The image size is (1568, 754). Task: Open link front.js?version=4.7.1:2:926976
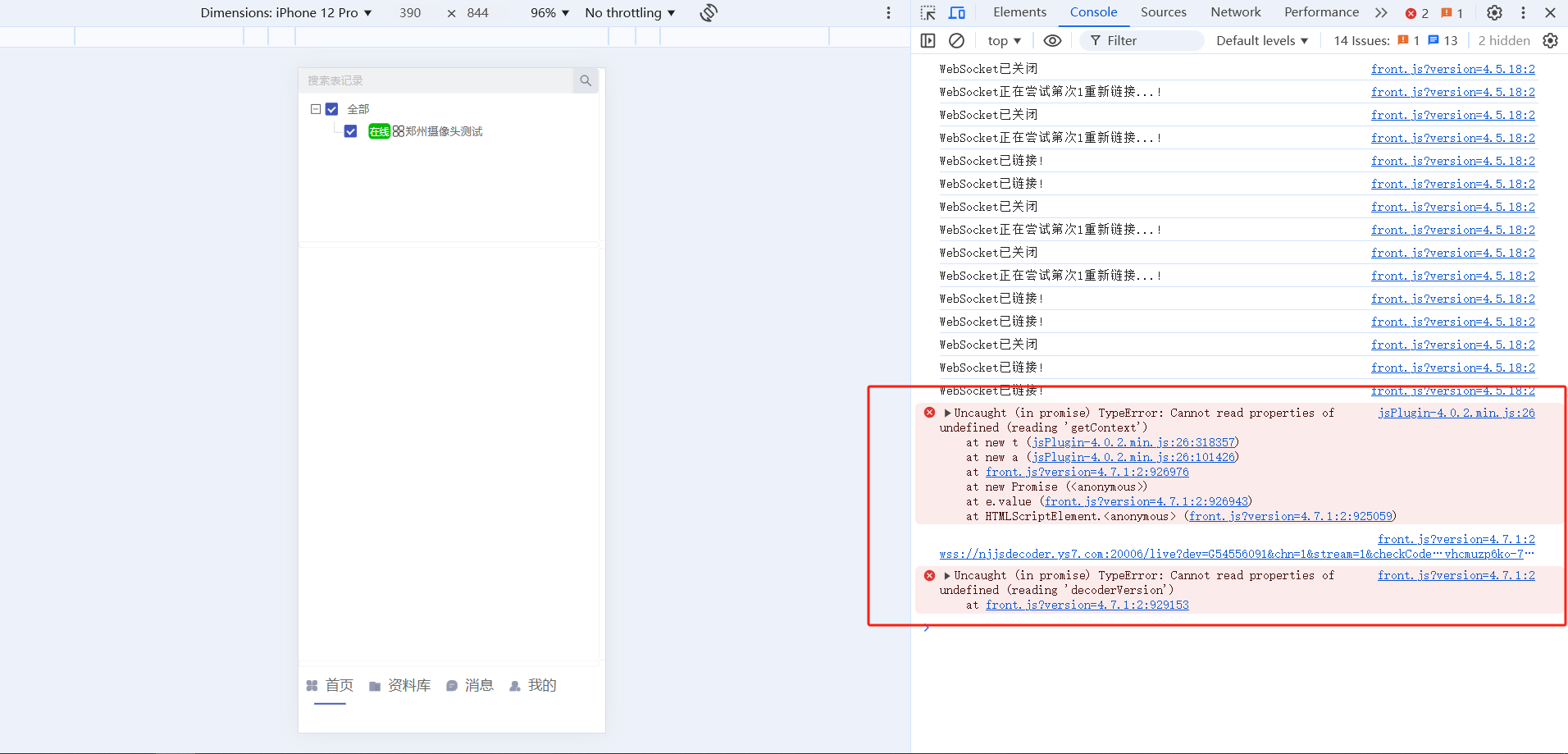click(x=1087, y=472)
